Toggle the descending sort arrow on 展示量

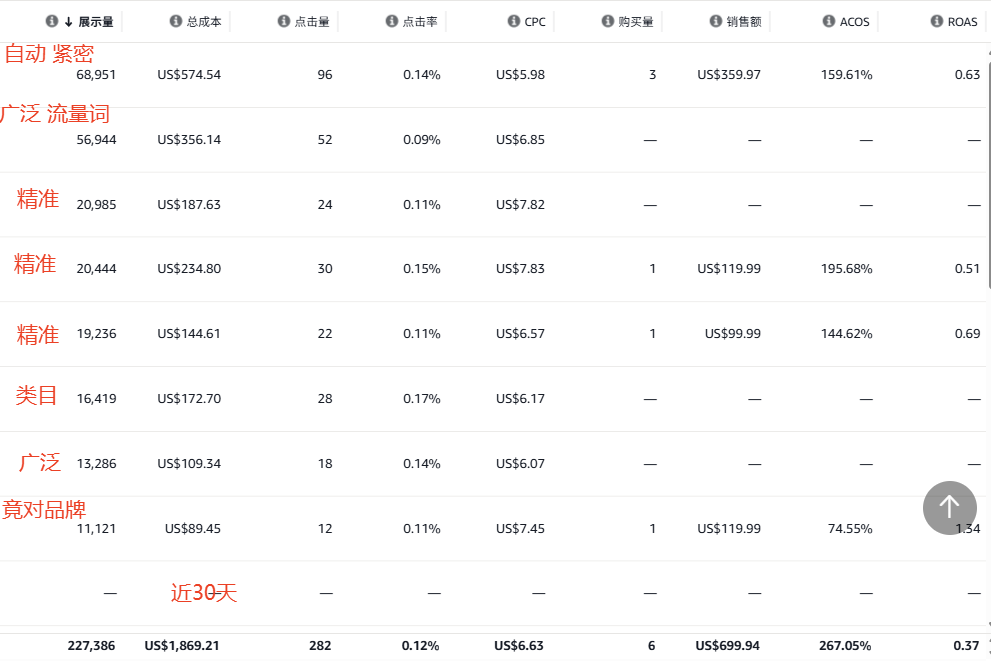[x=68, y=22]
